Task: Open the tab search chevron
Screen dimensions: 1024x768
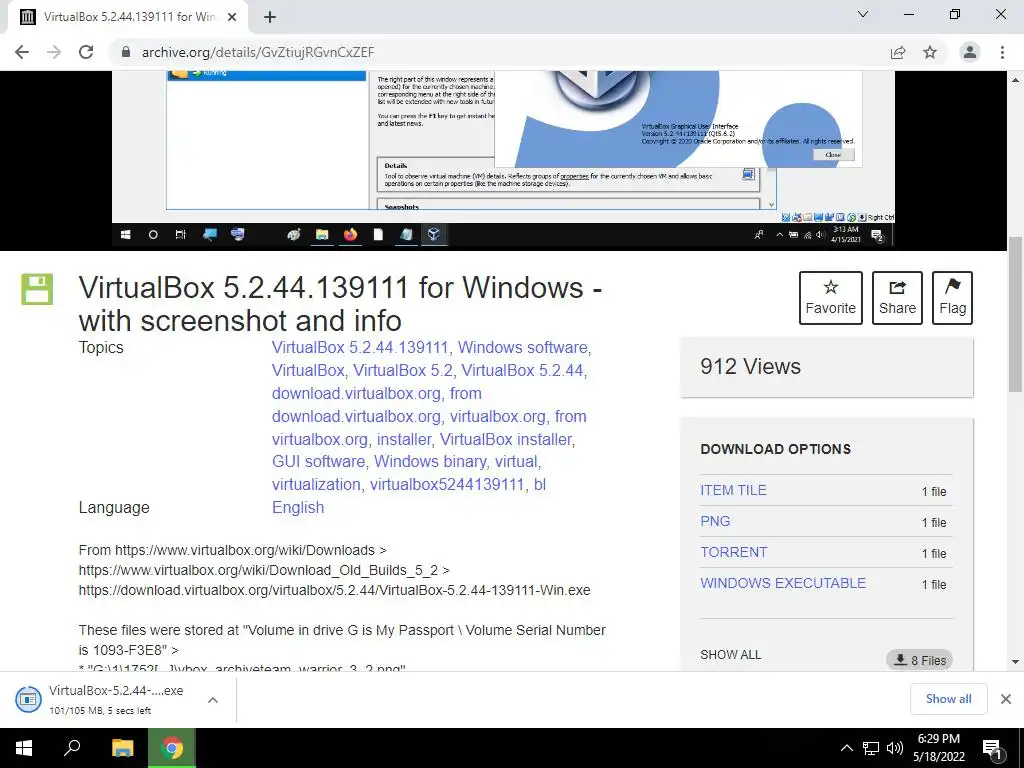Action: pos(863,14)
